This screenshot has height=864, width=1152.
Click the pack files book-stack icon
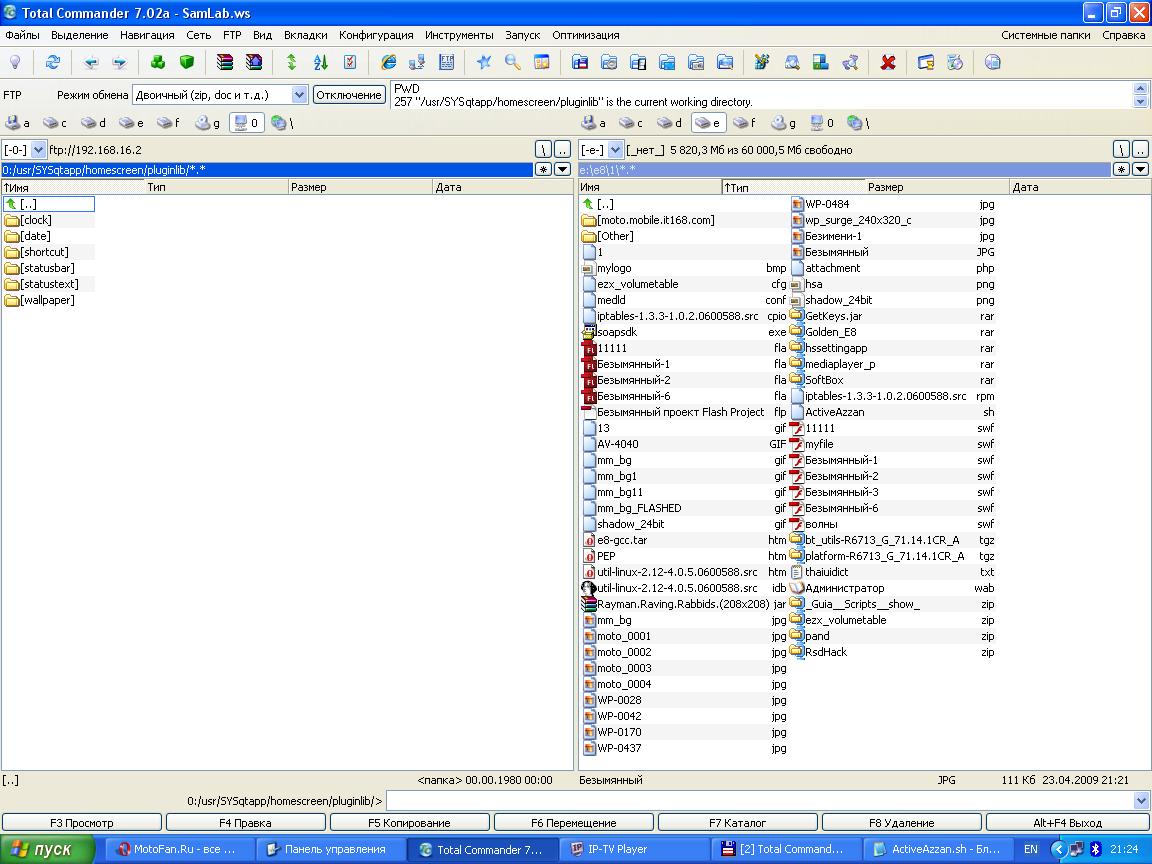(225, 62)
